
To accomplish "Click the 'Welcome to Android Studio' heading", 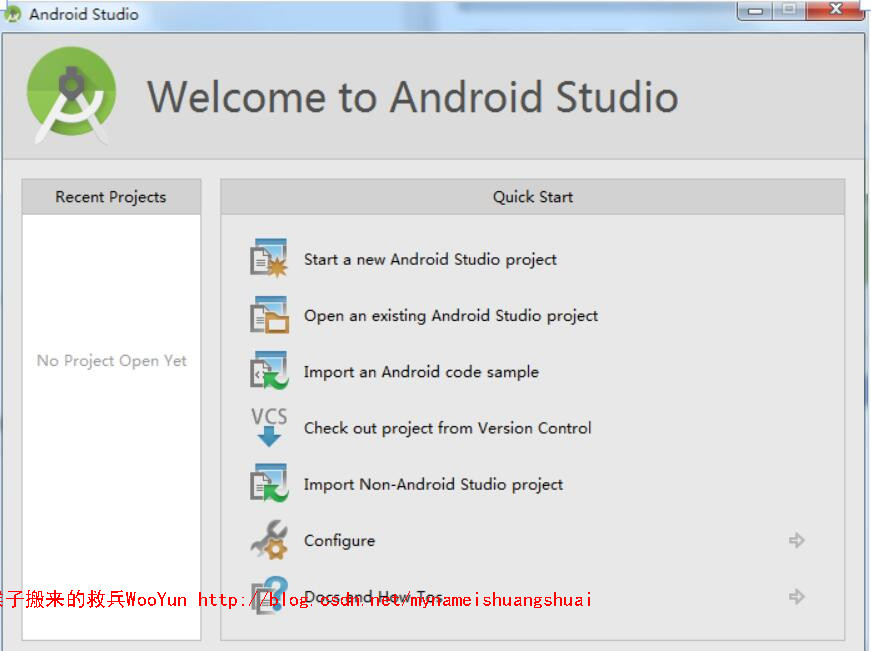I will (x=412, y=97).
